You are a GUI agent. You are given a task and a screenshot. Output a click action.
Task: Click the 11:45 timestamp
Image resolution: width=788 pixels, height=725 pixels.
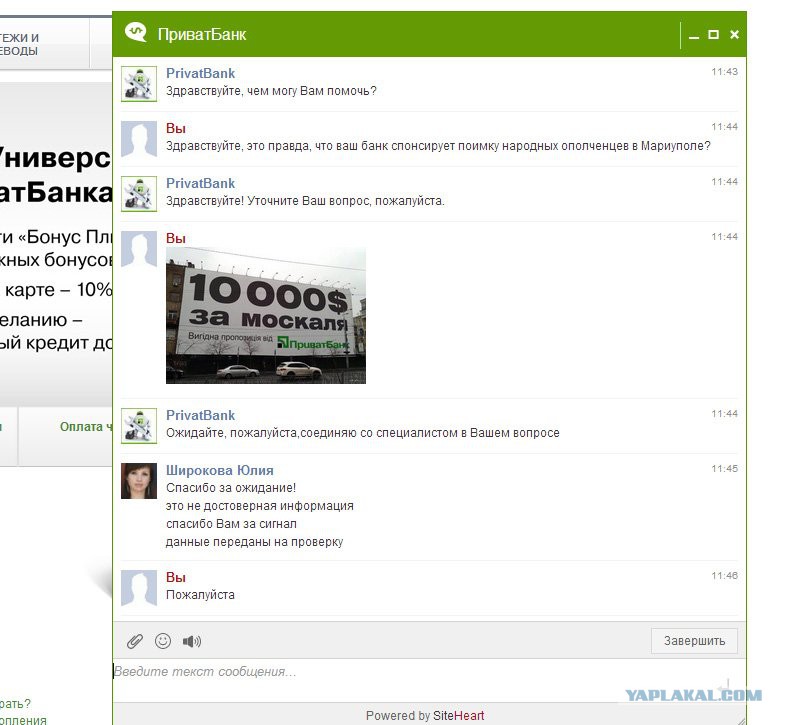click(724, 469)
